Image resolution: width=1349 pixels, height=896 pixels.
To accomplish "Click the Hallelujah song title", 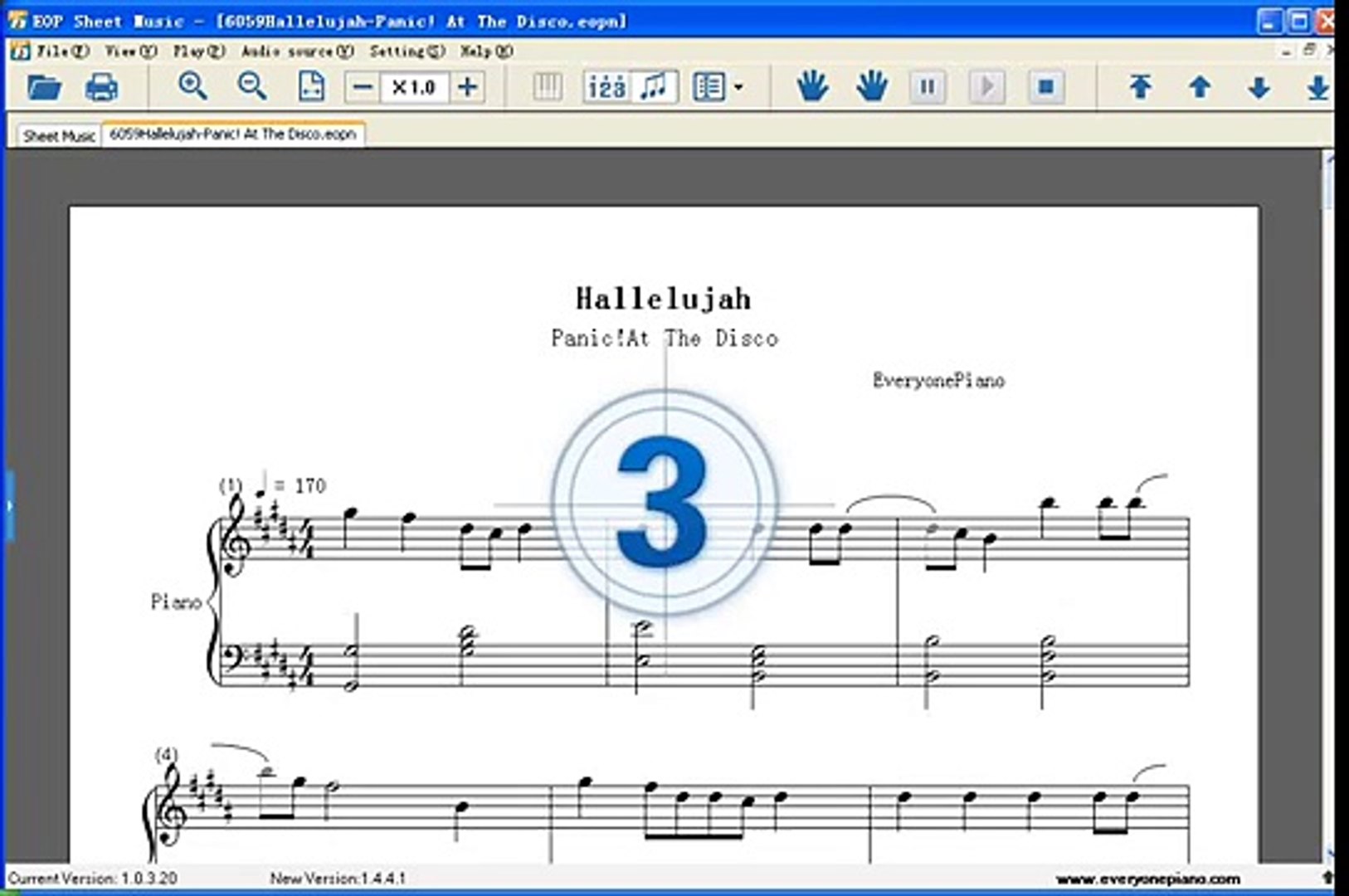I will pos(664,299).
